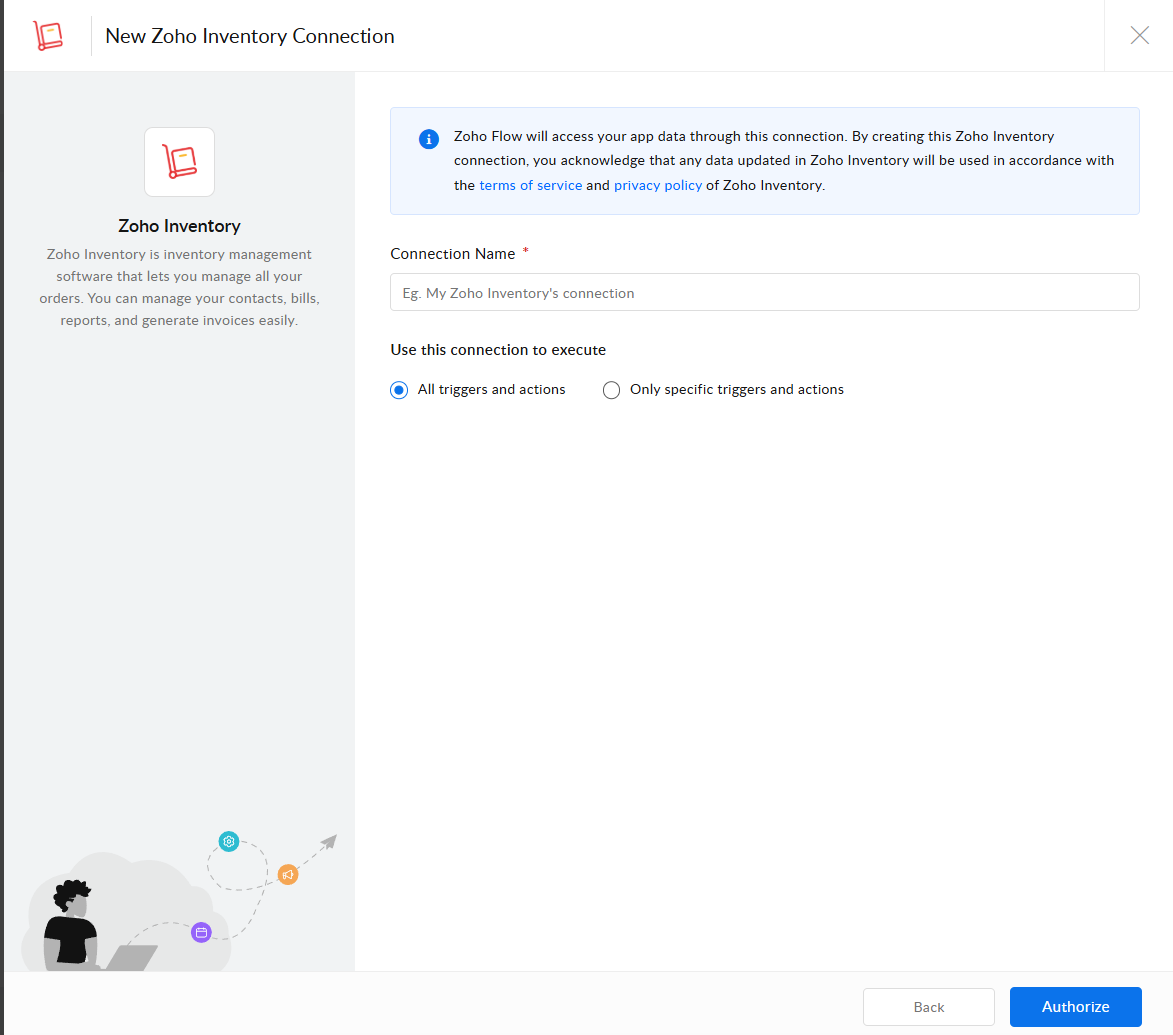Image resolution: width=1173 pixels, height=1035 pixels.
Task: Open the privacy policy link
Action: [x=658, y=185]
